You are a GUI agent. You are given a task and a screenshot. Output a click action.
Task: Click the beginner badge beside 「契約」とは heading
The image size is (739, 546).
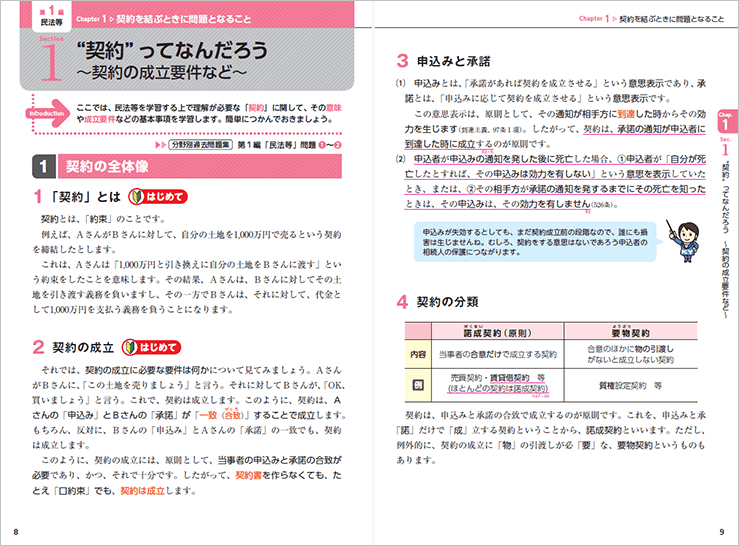tap(158, 197)
